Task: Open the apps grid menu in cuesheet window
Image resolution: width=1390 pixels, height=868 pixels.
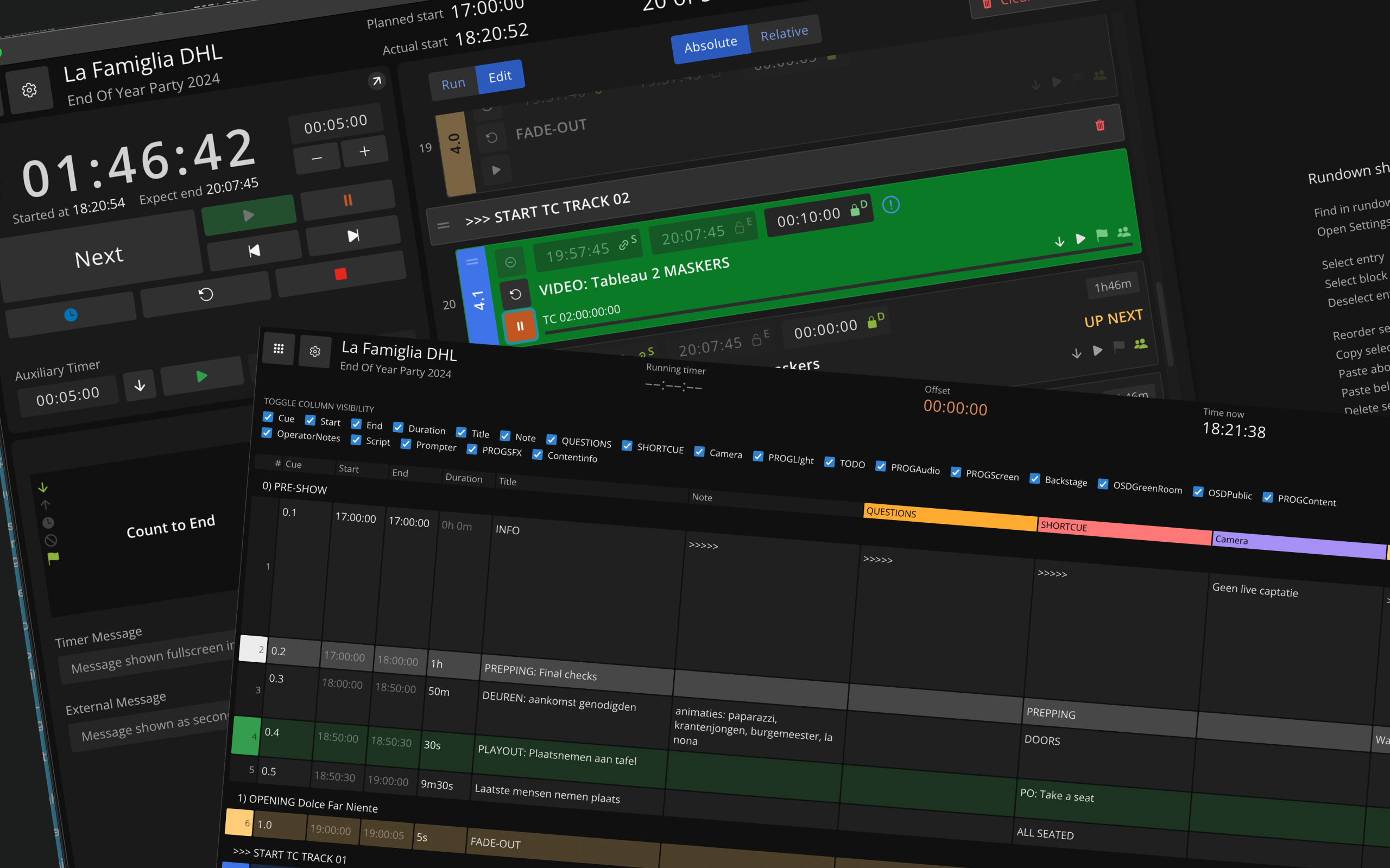Action: pos(279,349)
